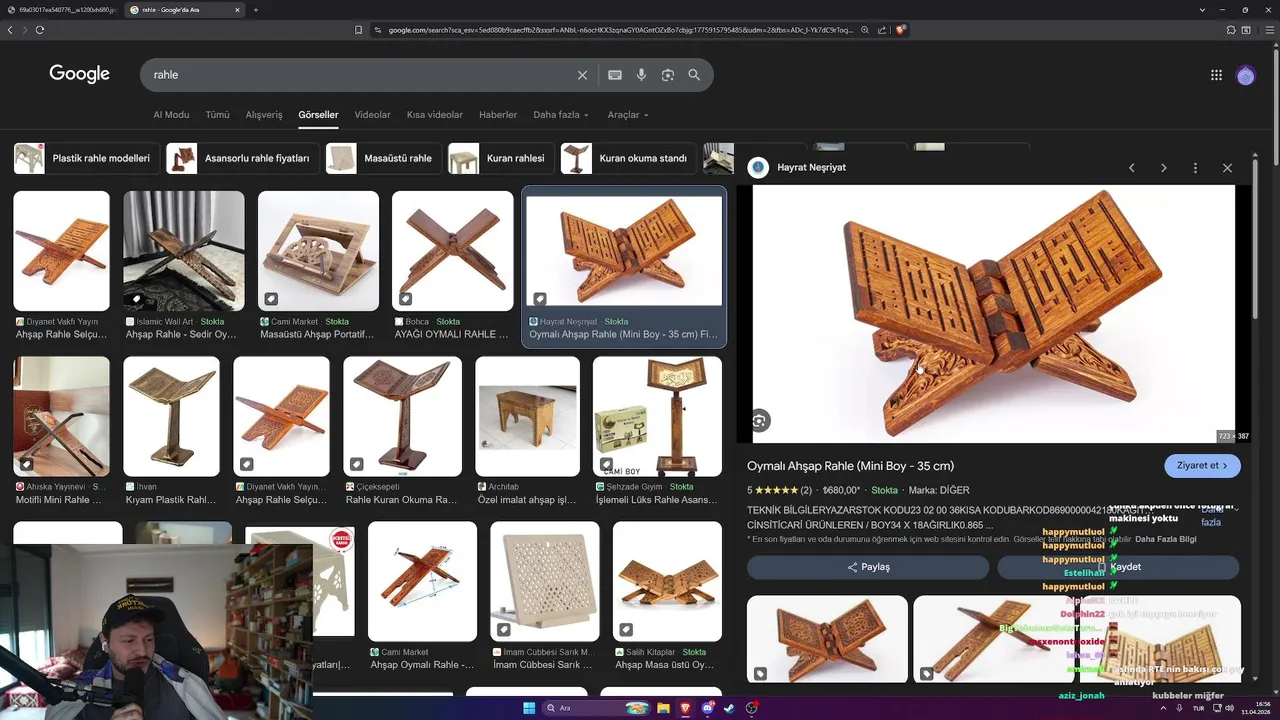Switch to the Tümü tab
The width and height of the screenshot is (1280, 720).
click(x=217, y=115)
